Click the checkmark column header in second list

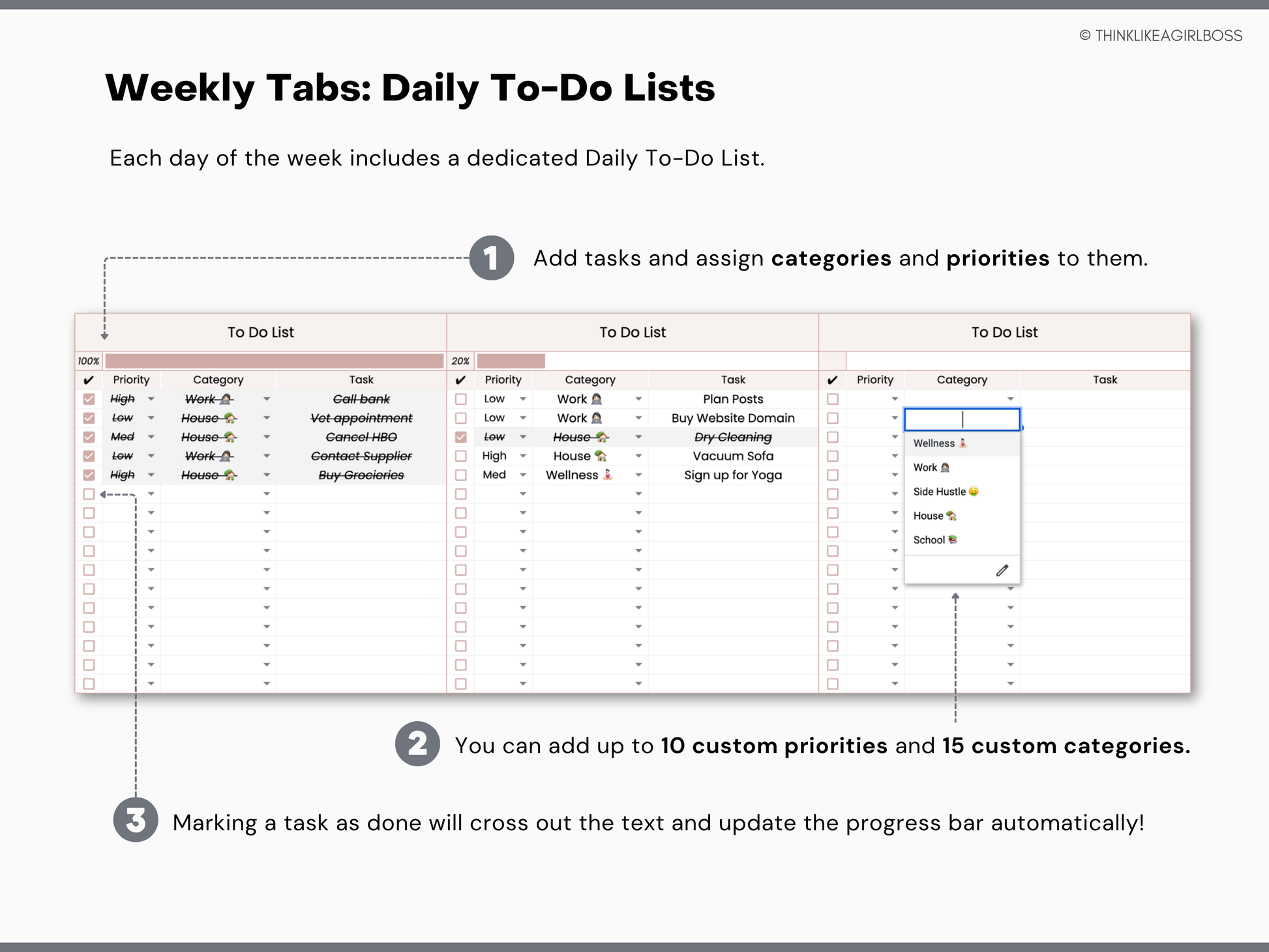(460, 380)
